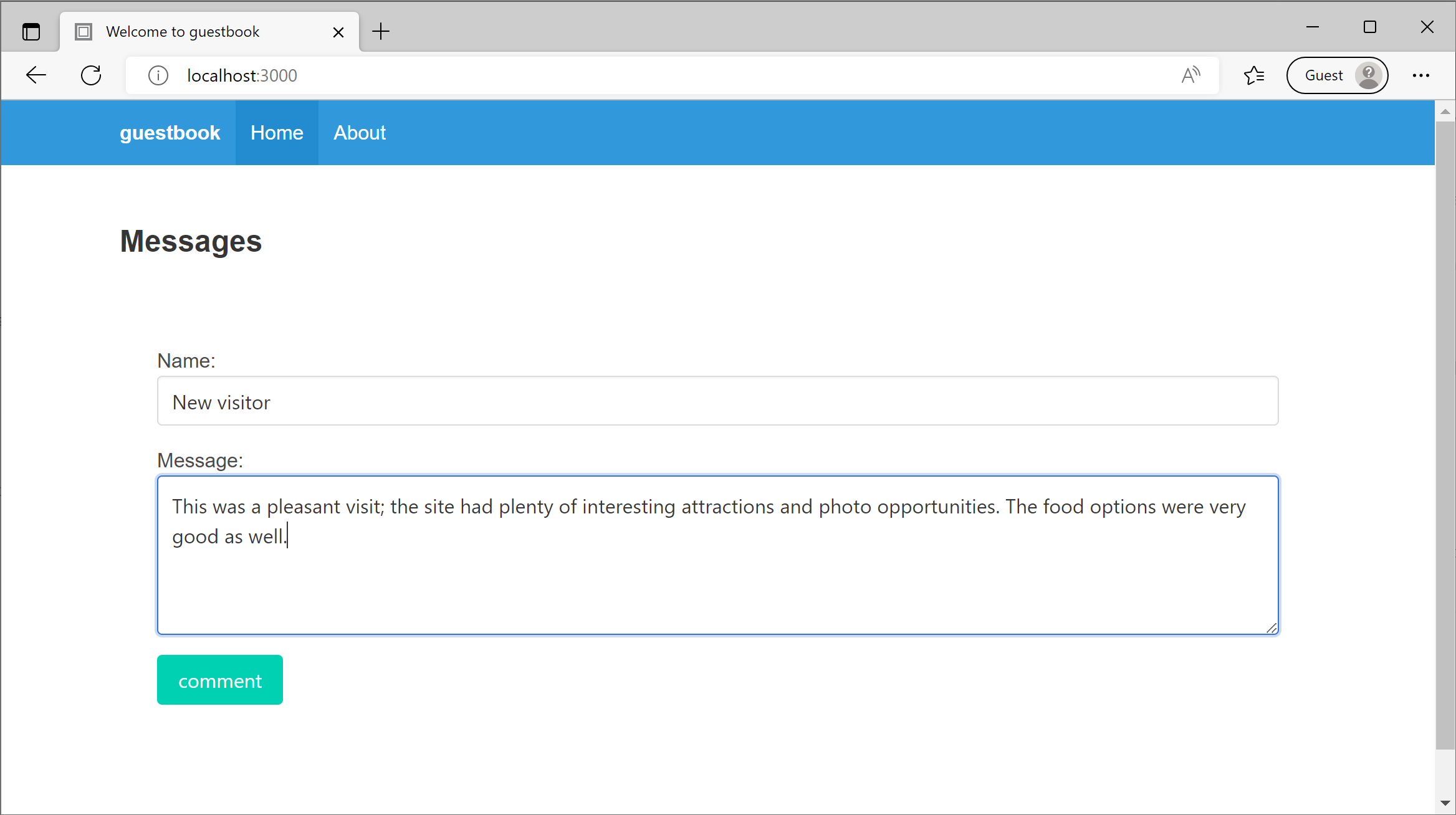
Task: Open the Guest profile avatar menu
Action: tap(1367, 75)
